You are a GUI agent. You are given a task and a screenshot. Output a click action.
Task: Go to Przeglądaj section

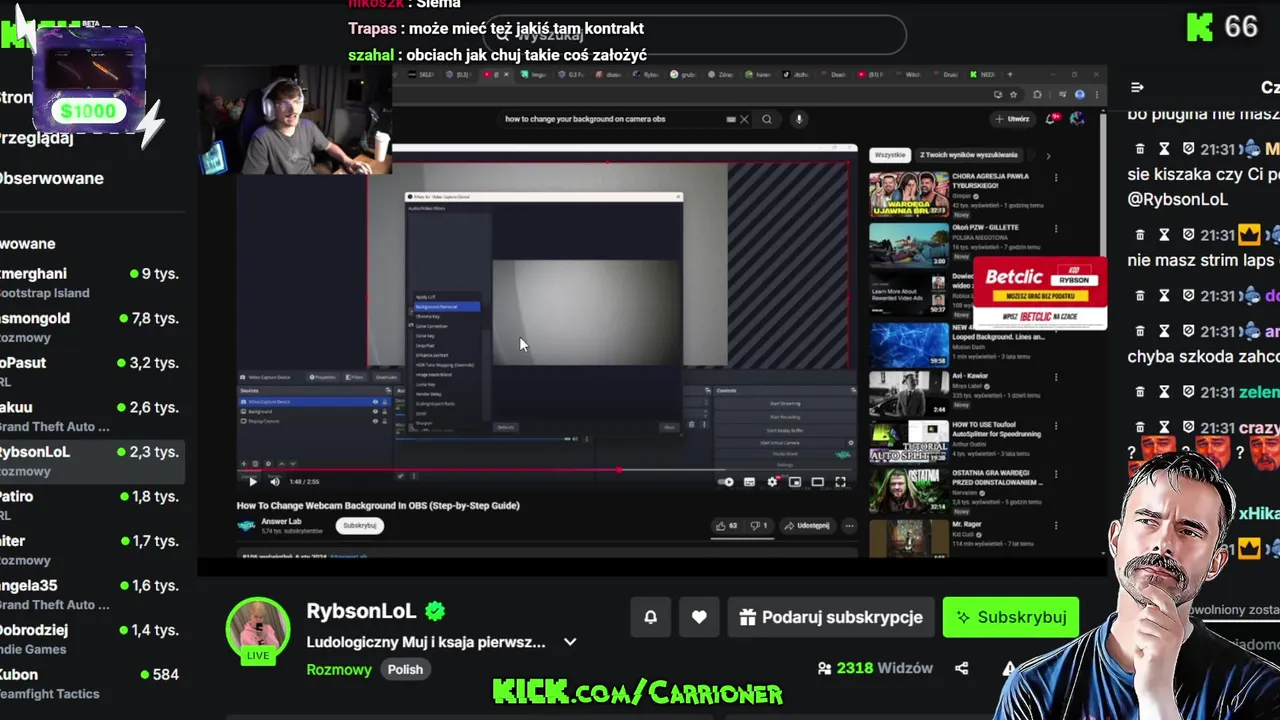pos(37,138)
